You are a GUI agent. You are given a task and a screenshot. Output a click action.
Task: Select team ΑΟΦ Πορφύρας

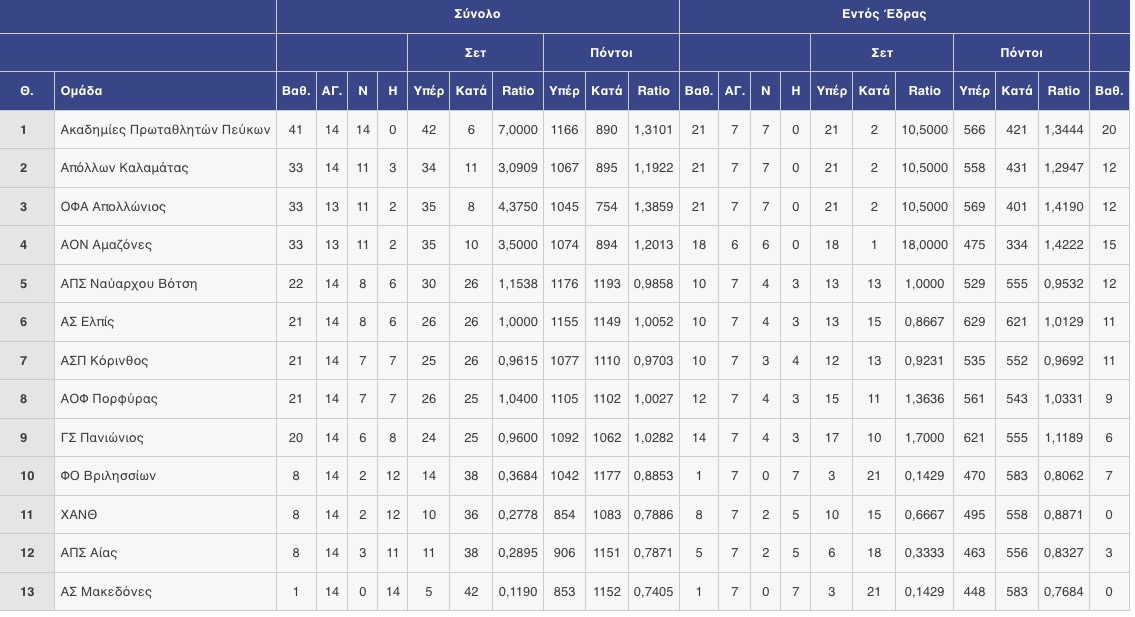[x=109, y=398]
